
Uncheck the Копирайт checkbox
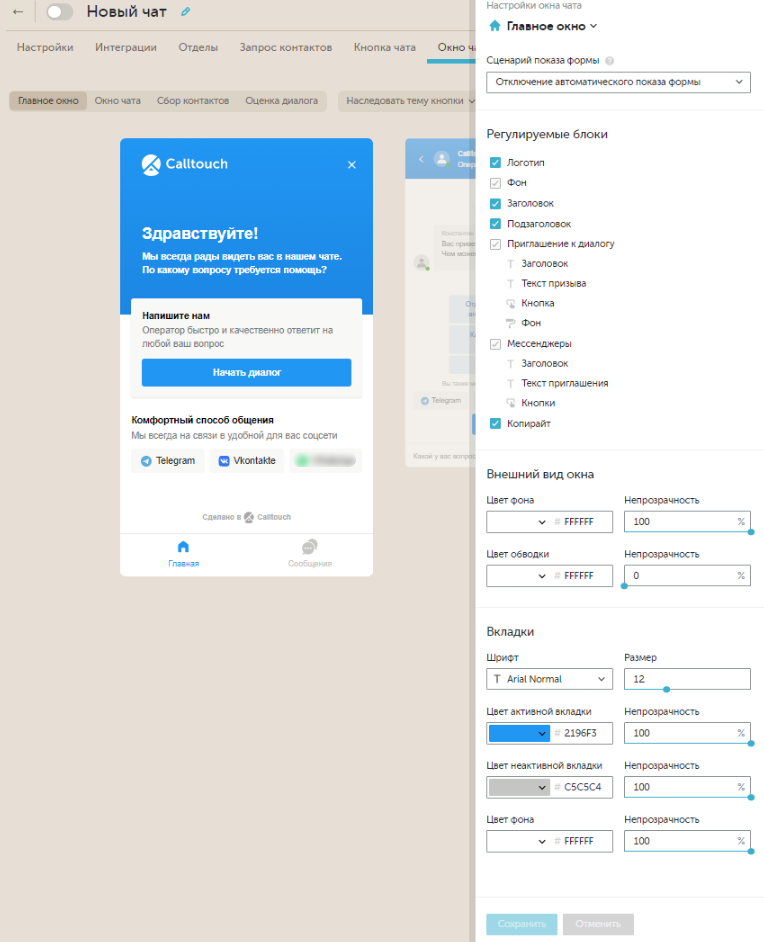pyautogui.click(x=495, y=424)
